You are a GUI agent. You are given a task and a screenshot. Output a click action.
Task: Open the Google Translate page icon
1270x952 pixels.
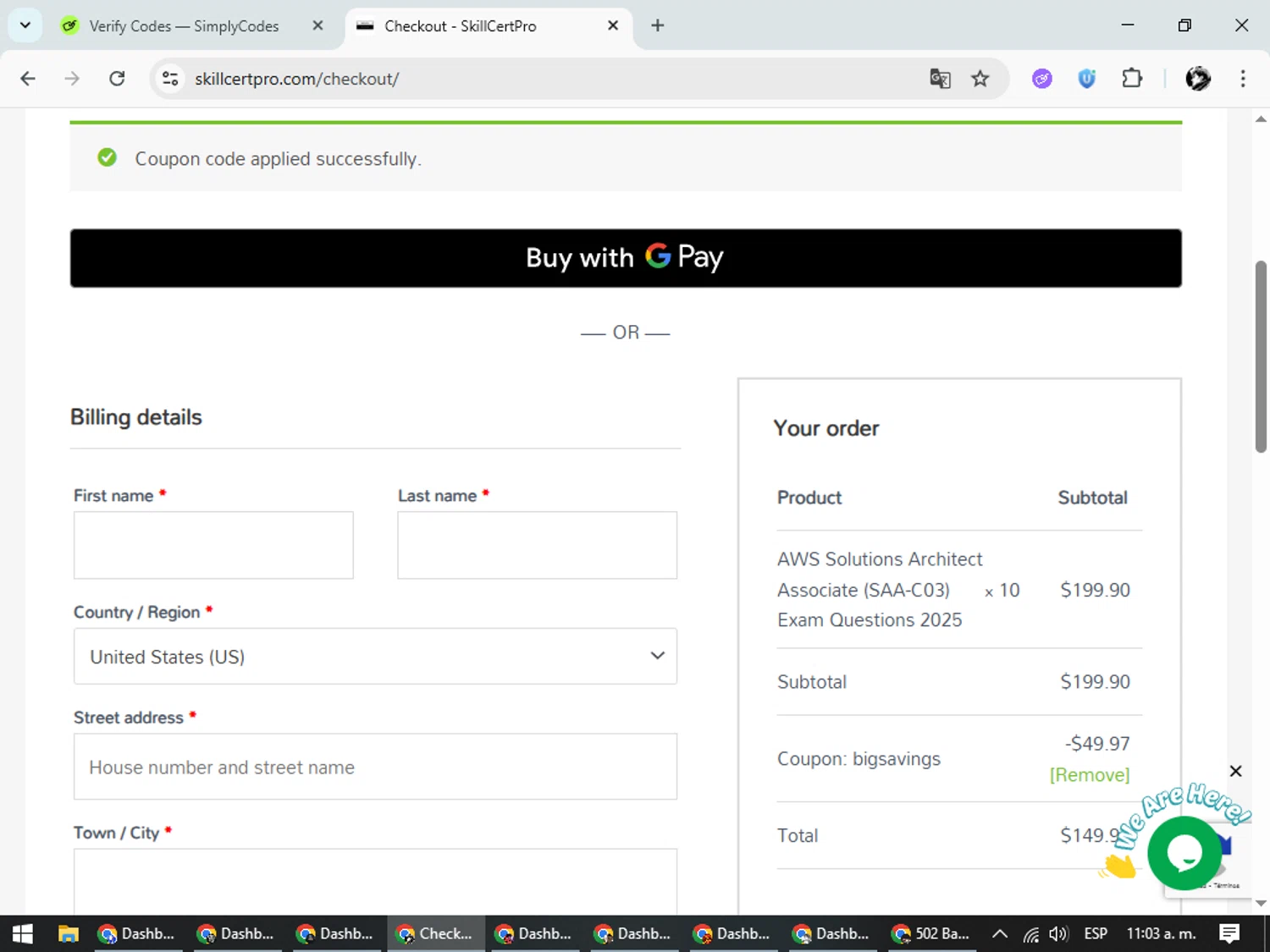[940, 79]
